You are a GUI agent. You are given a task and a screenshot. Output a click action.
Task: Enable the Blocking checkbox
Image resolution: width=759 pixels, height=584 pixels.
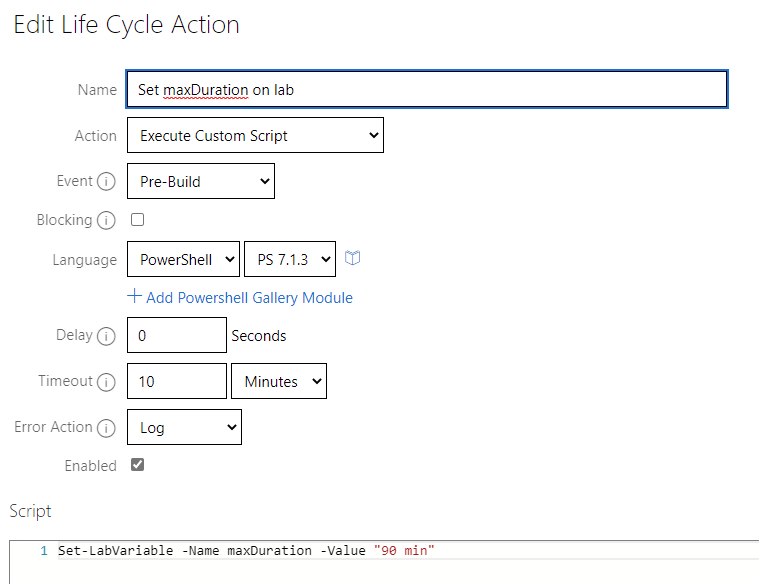(x=138, y=220)
